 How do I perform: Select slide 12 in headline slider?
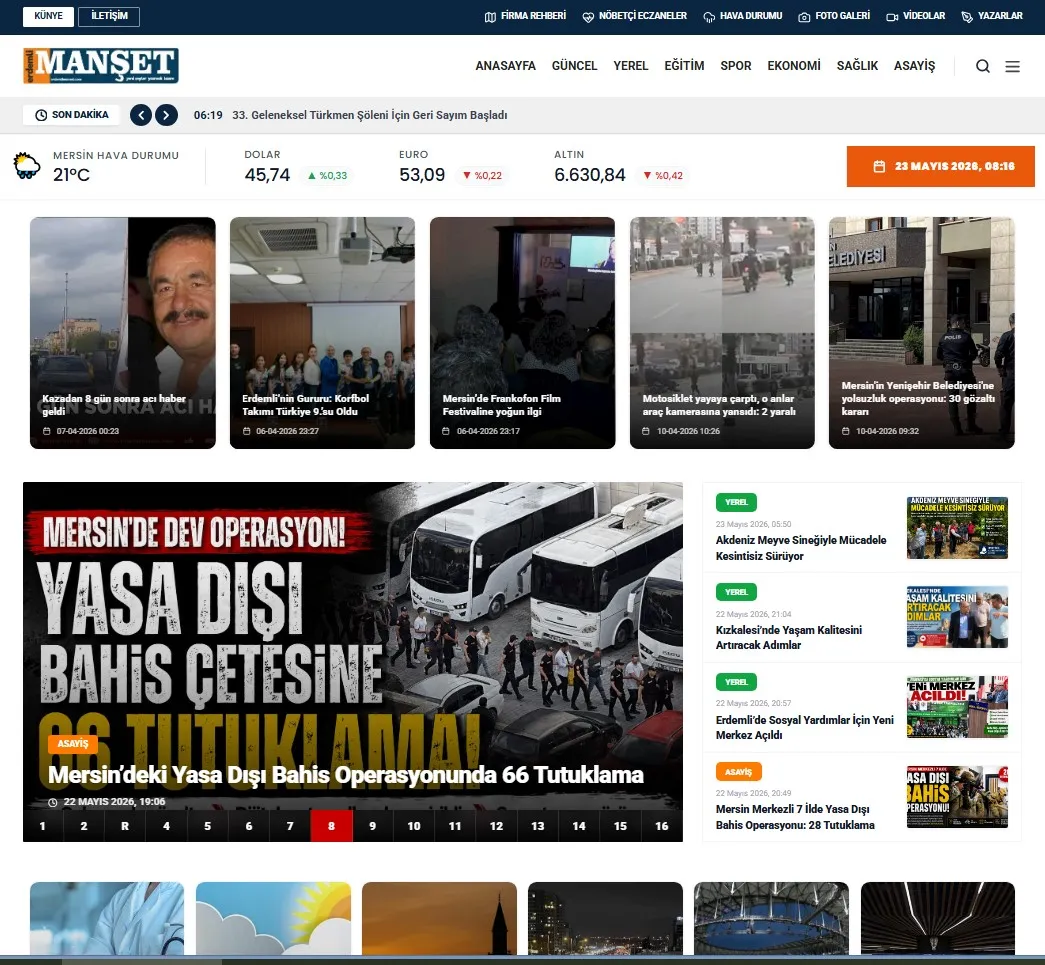click(497, 826)
